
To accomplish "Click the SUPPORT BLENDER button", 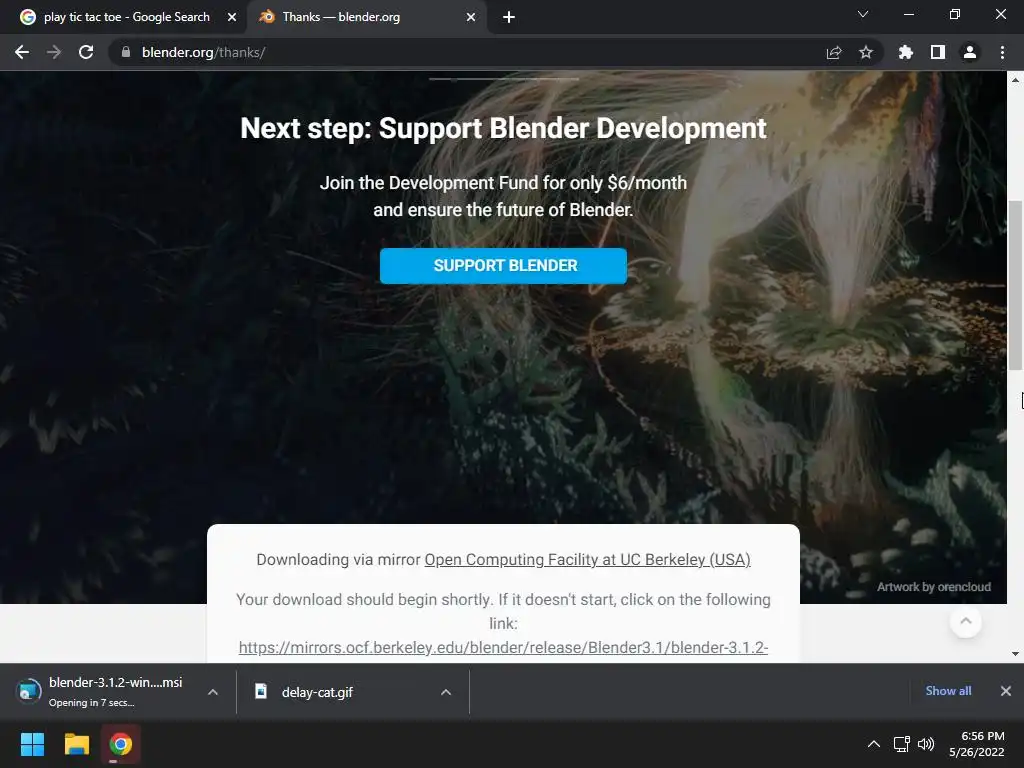I will 504,266.
